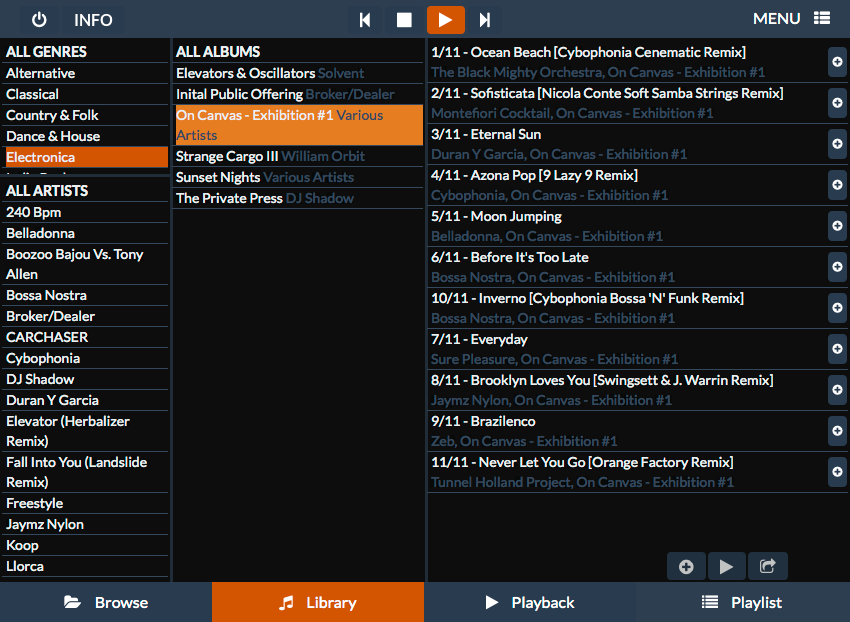Add Eternal Sun track to playlist
850x622 pixels.
[838, 144]
